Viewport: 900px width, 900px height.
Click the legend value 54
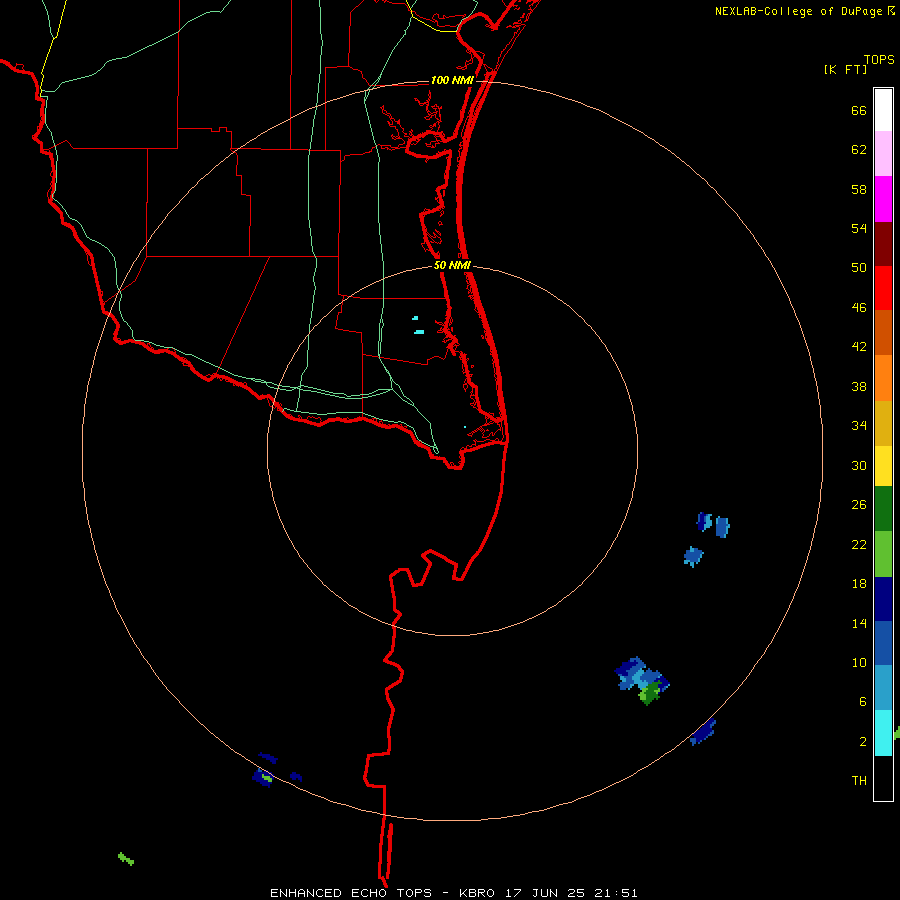[859, 228]
